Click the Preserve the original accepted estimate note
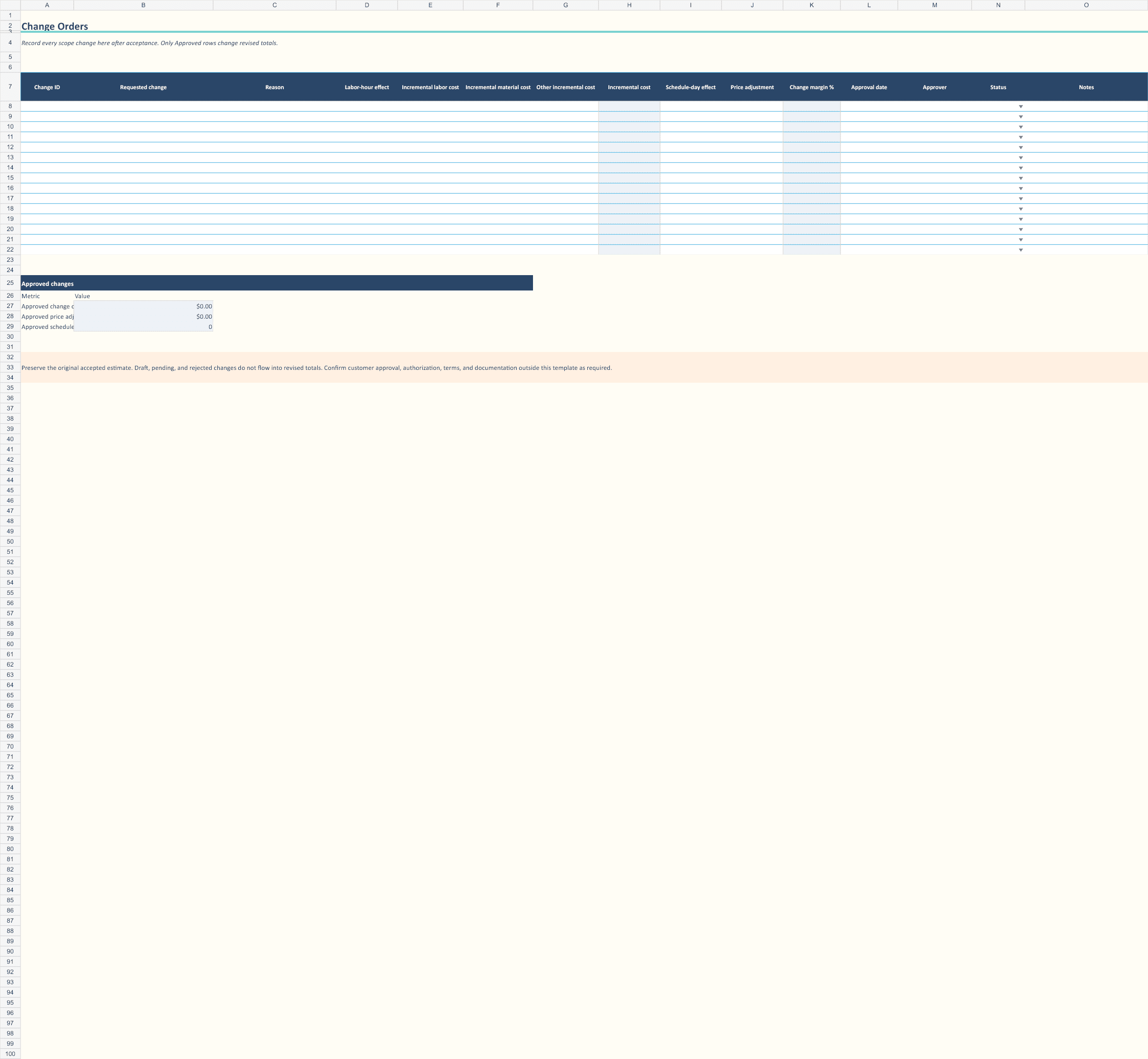The image size is (1148, 1059). click(316, 368)
